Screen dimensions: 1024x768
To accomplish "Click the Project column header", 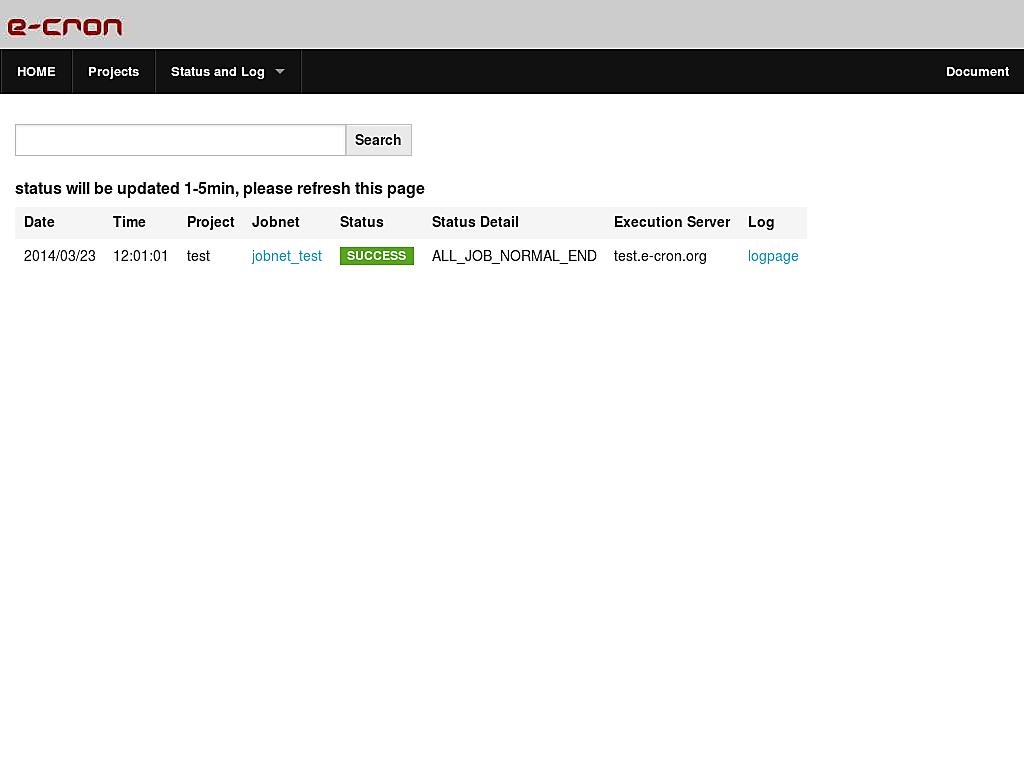I will 210,222.
